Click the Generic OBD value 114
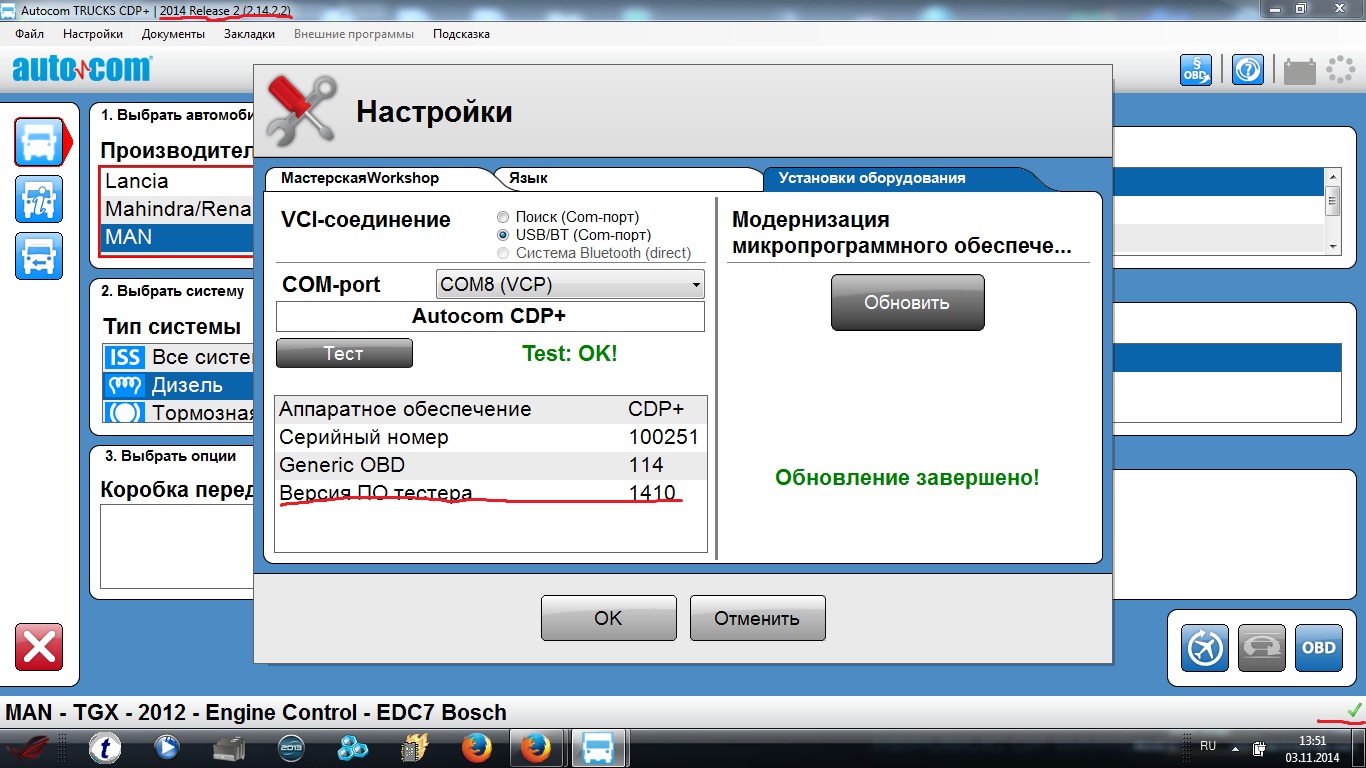This screenshot has height=768, width=1366. 646,465
